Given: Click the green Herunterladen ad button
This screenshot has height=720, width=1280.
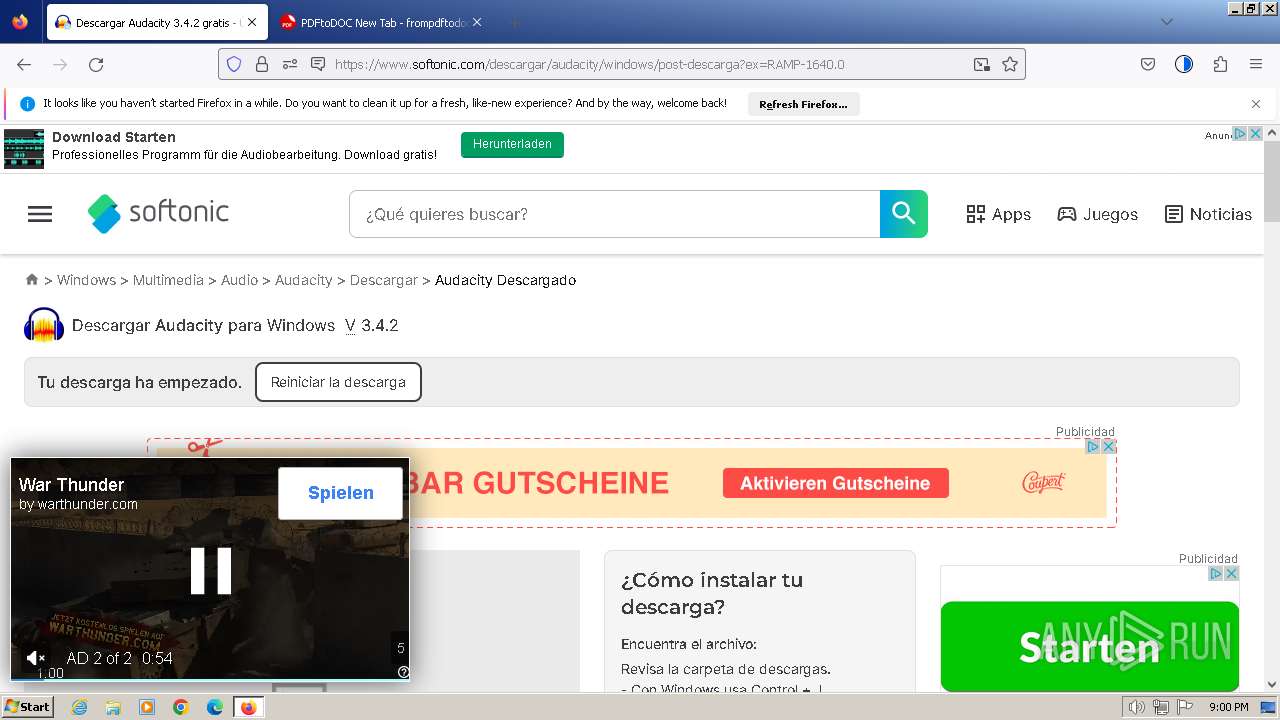Looking at the screenshot, I should tap(512, 144).
